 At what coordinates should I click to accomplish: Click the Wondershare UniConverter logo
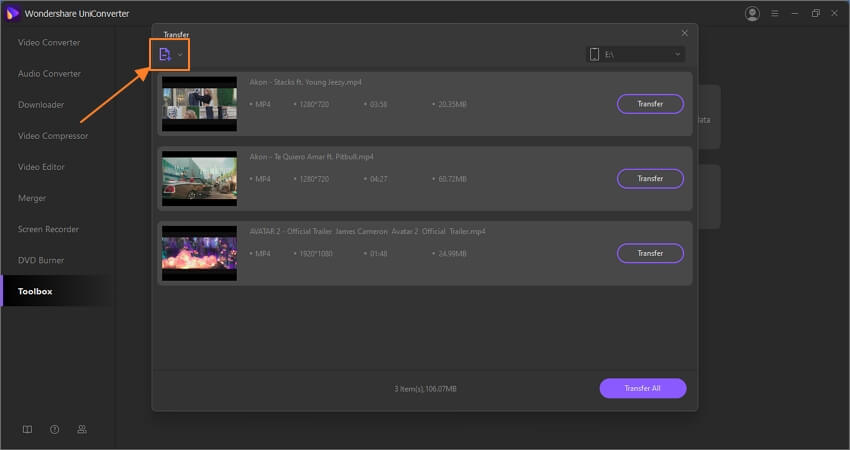pyautogui.click(x=12, y=14)
